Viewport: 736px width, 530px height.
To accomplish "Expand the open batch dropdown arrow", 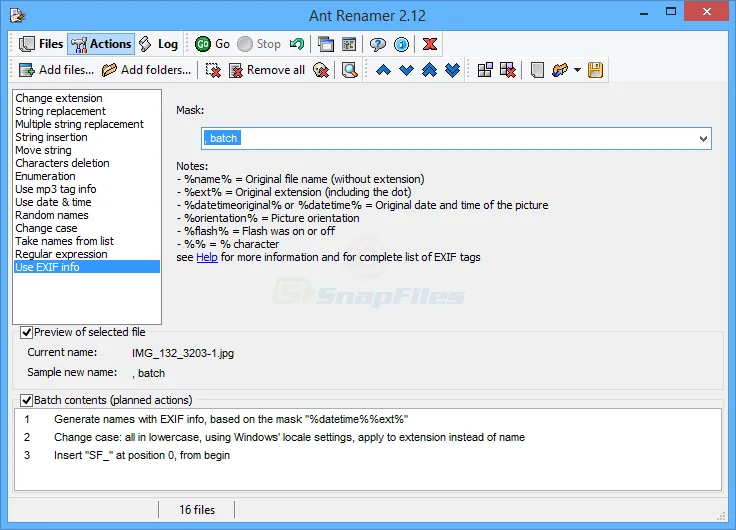I will 577,70.
